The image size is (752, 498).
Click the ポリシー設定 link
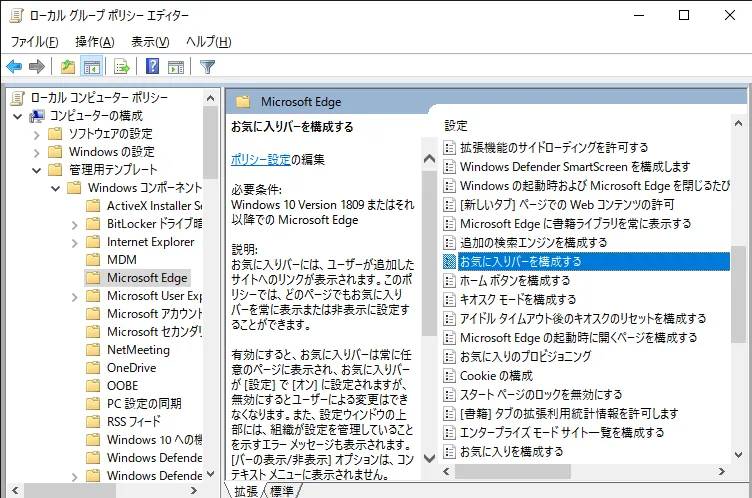260,159
